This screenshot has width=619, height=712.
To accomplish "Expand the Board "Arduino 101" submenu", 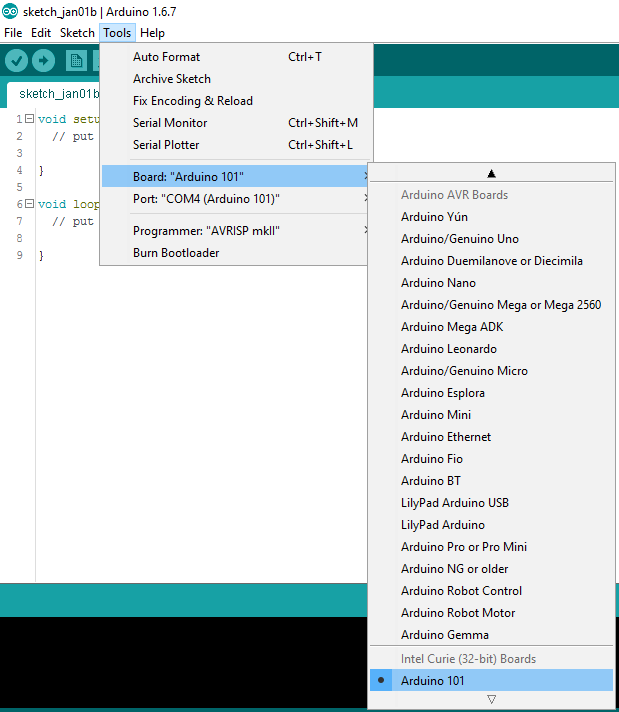I will 234,176.
